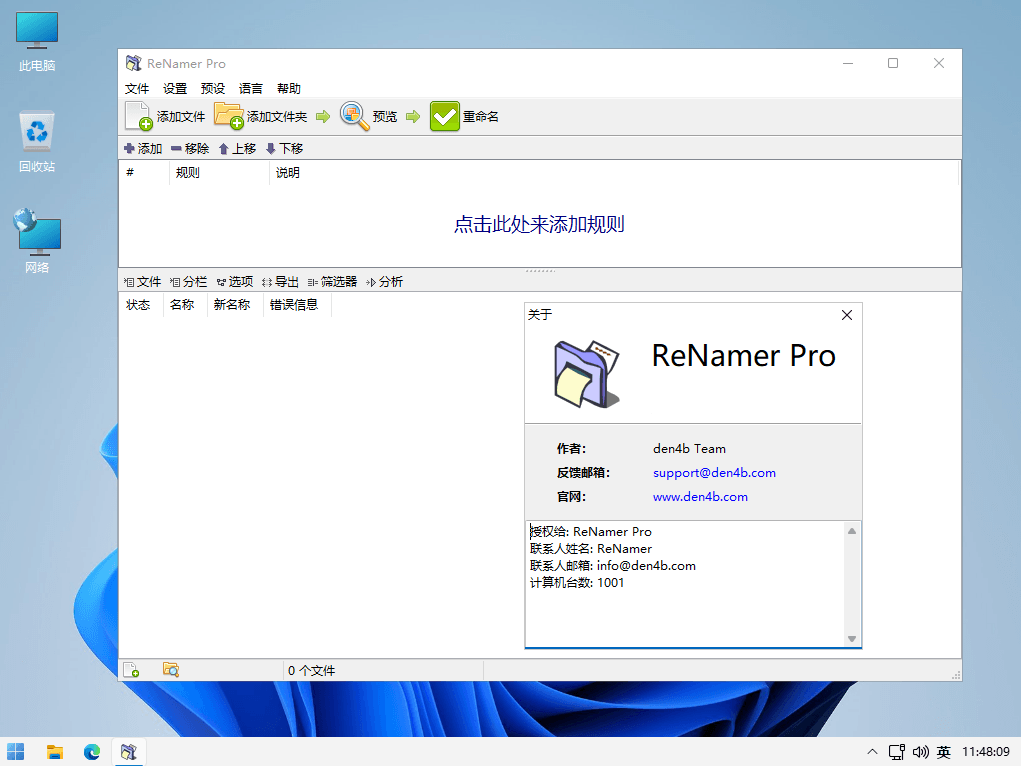Click the 英 input method indicator
The width and height of the screenshot is (1021, 766).
pos(944,752)
